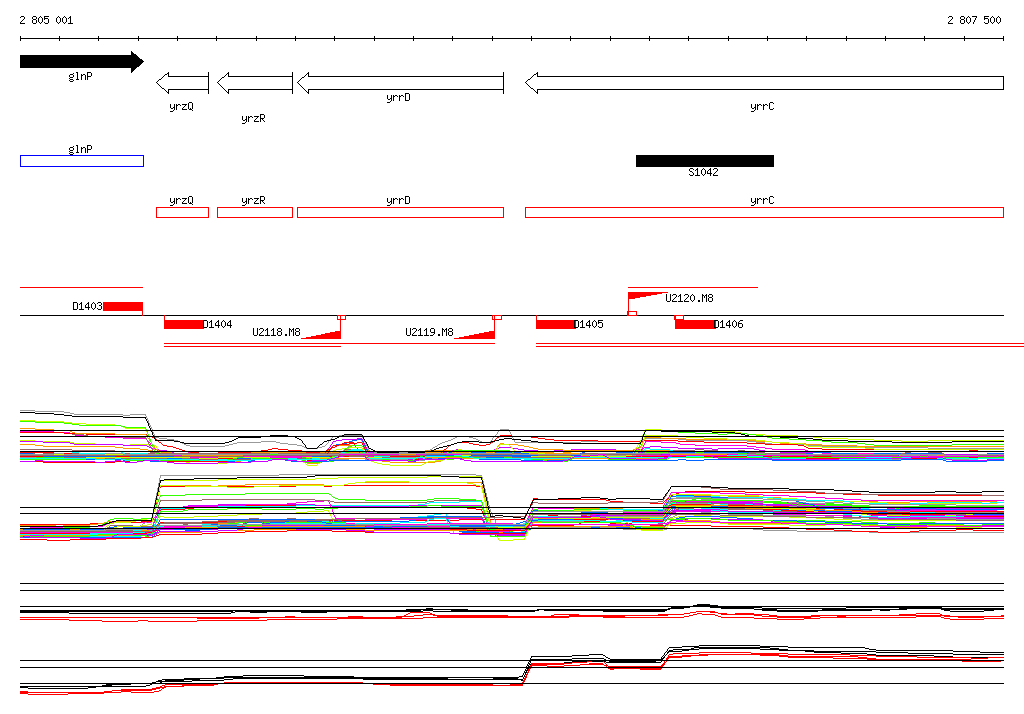Click the blue glnP outlined box
Viewport: 1024px width, 714px height.
[x=82, y=161]
